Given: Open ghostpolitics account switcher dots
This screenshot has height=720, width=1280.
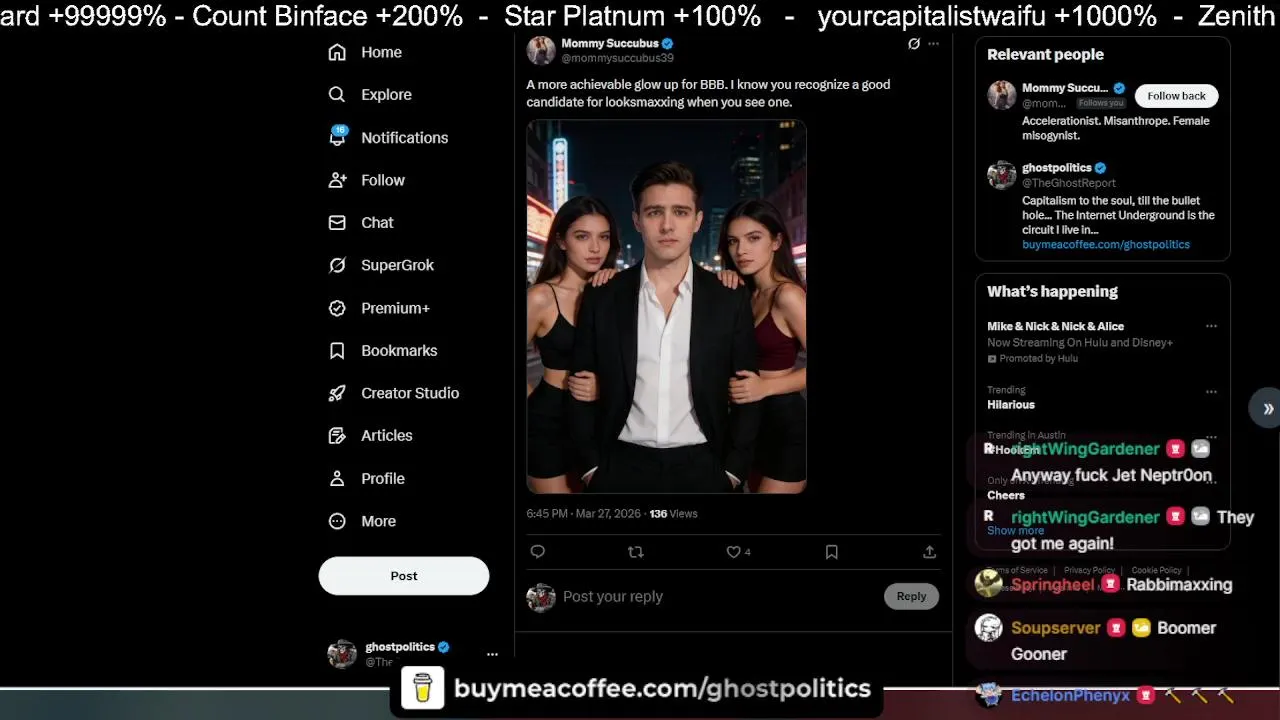Looking at the screenshot, I should 492,654.
